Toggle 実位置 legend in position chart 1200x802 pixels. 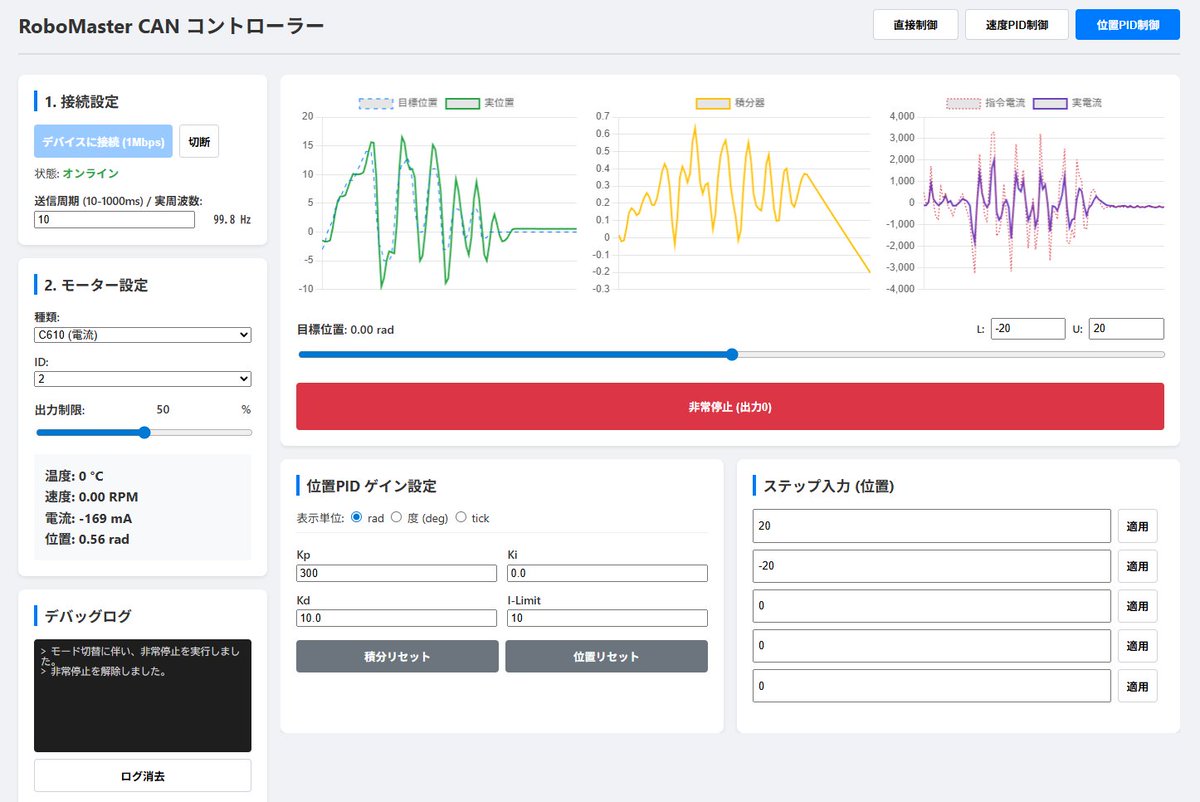pyautogui.click(x=480, y=103)
